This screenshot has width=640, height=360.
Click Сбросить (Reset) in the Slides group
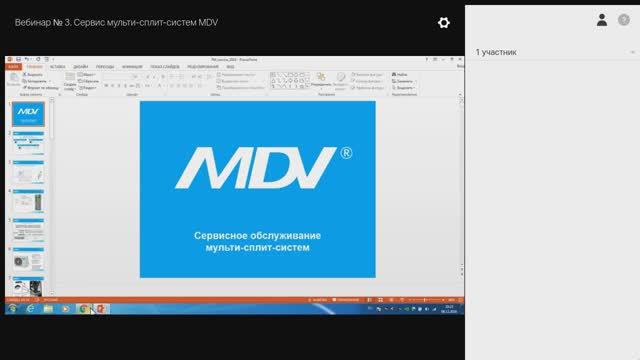coord(89,81)
